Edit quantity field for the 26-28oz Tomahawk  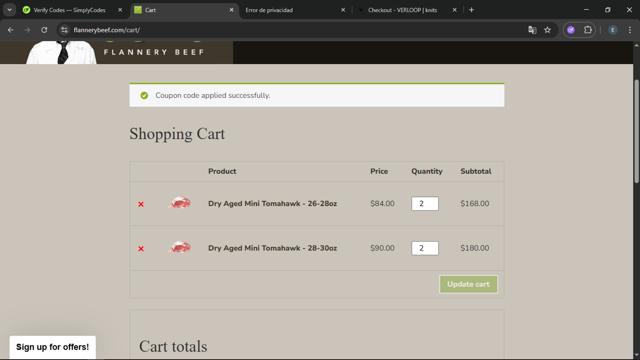click(425, 204)
